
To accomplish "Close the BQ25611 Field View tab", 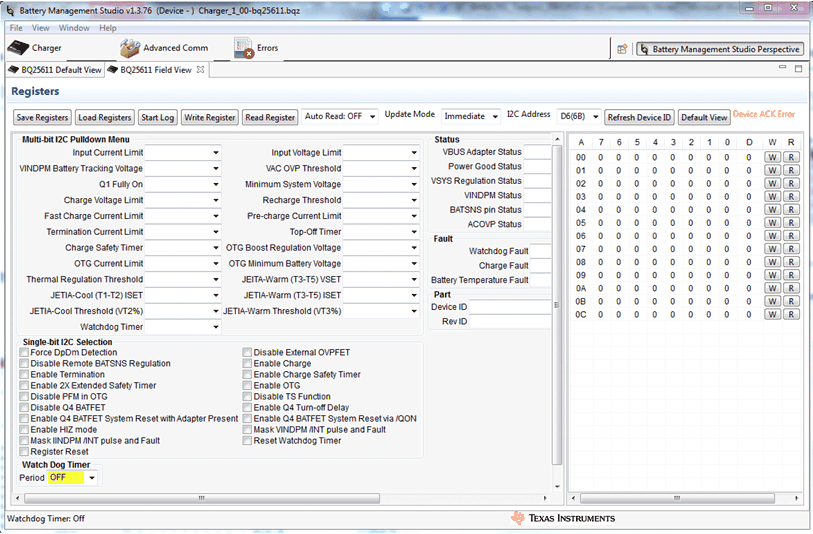I will pos(200,70).
